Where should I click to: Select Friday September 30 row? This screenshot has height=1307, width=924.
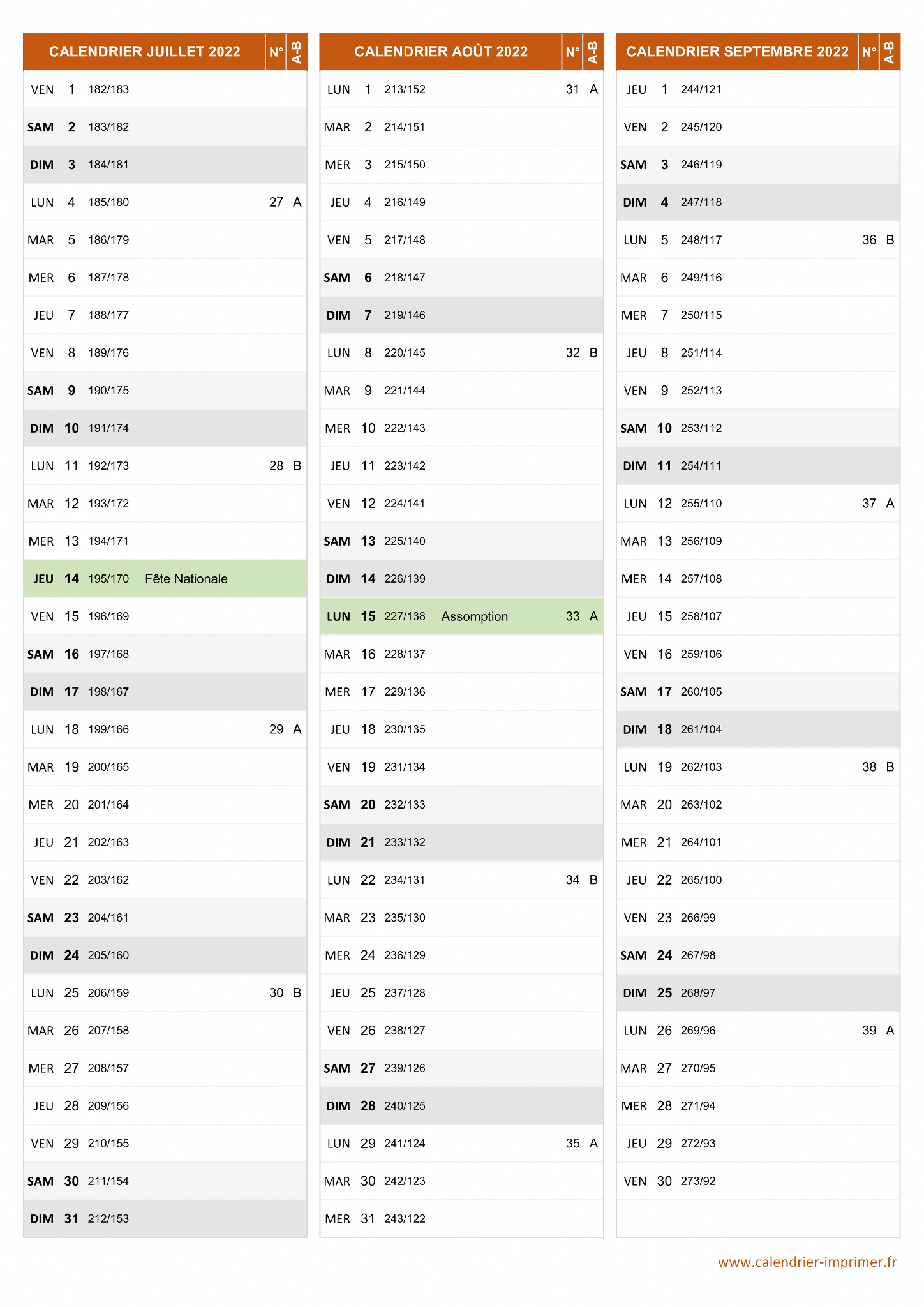coord(758,1181)
